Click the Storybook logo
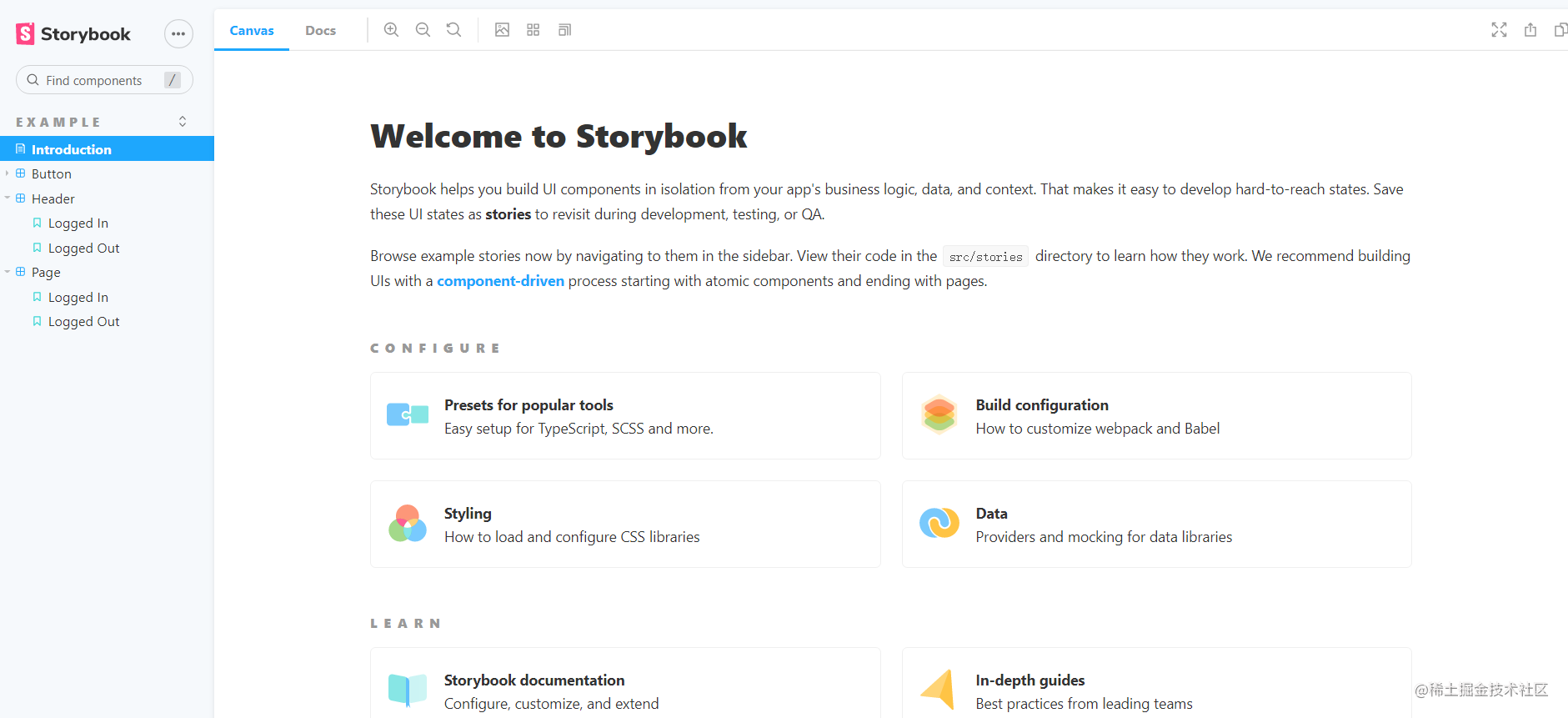Image resolution: width=1568 pixels, height=718 pixels. [73, 34]
